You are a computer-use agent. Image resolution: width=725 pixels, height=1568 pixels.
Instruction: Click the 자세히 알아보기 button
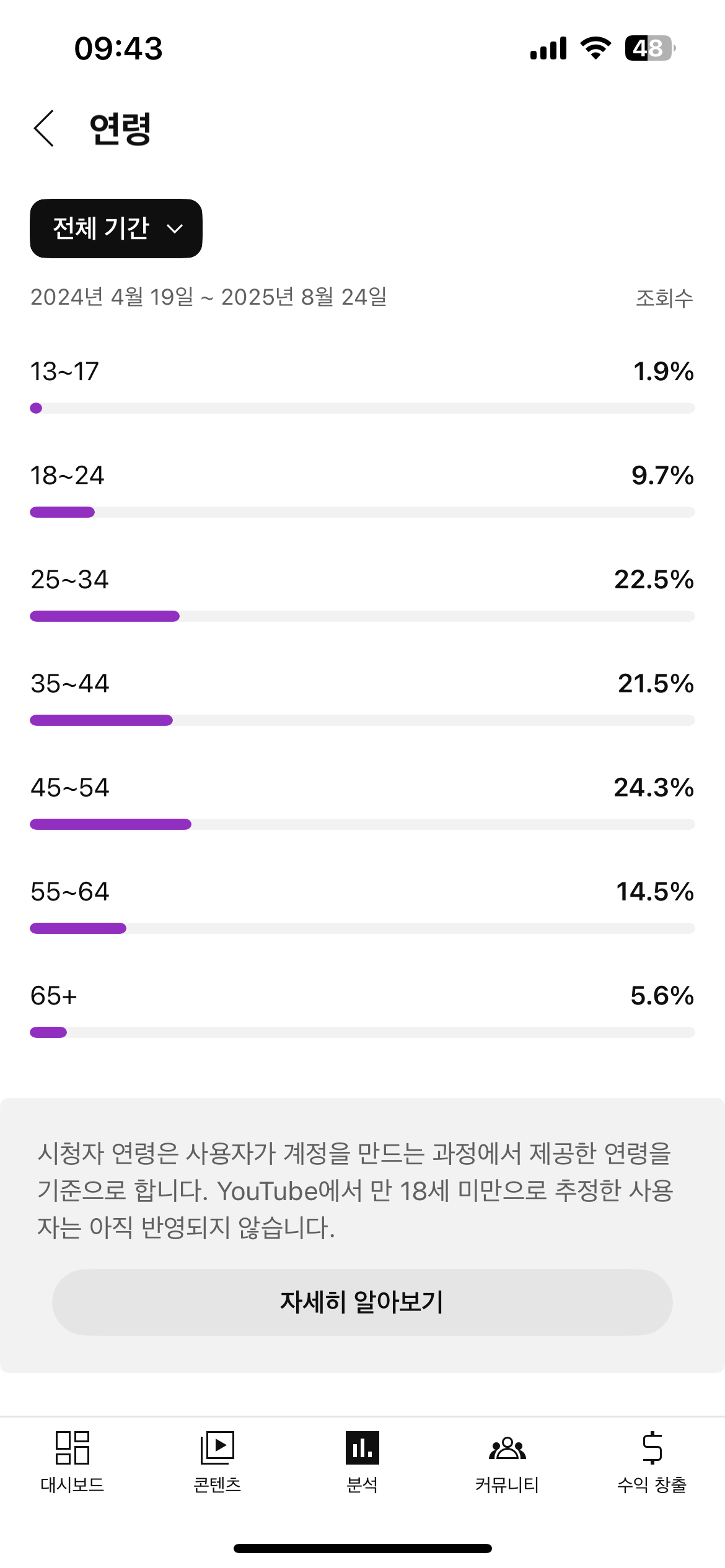point(362,1302)
